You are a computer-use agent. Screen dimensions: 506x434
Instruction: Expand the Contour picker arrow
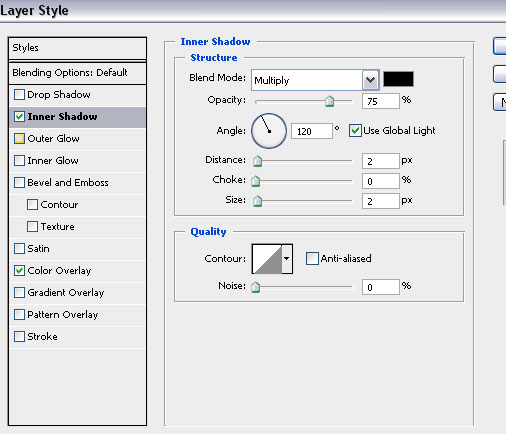(x=287, y=259)
